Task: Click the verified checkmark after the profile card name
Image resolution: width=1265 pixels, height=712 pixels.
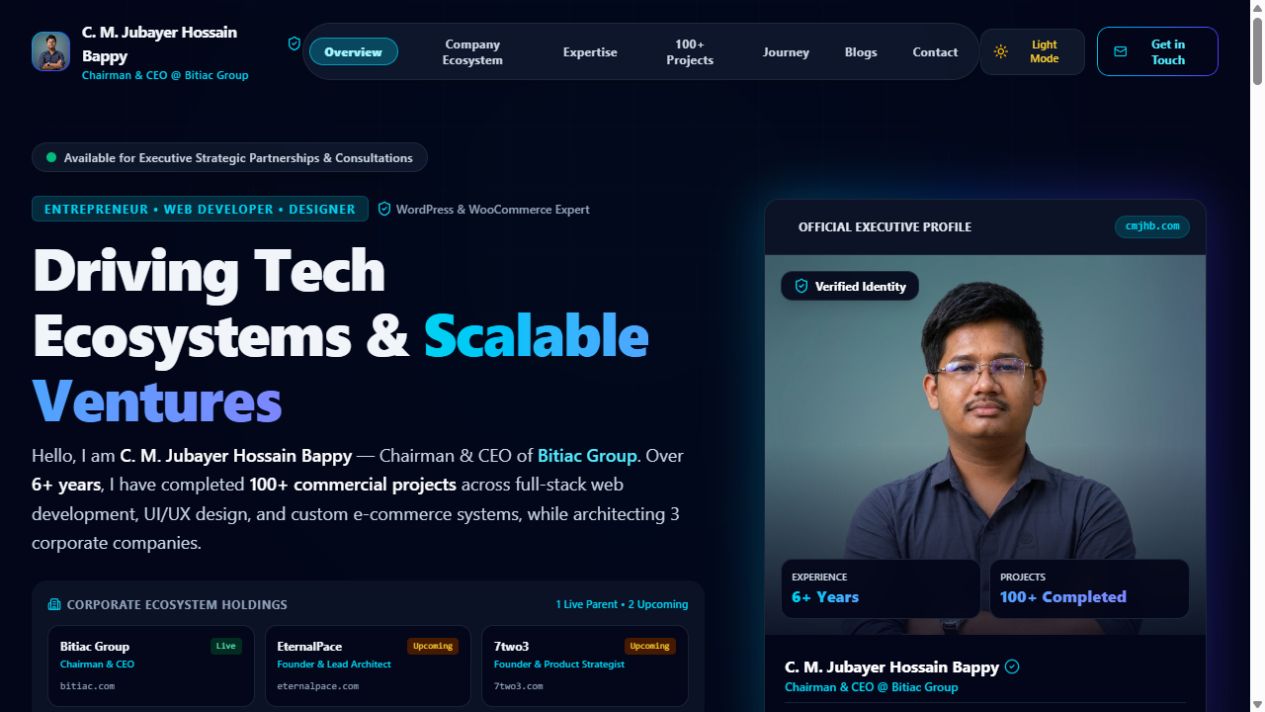Action: click(x=1012, y=667)
